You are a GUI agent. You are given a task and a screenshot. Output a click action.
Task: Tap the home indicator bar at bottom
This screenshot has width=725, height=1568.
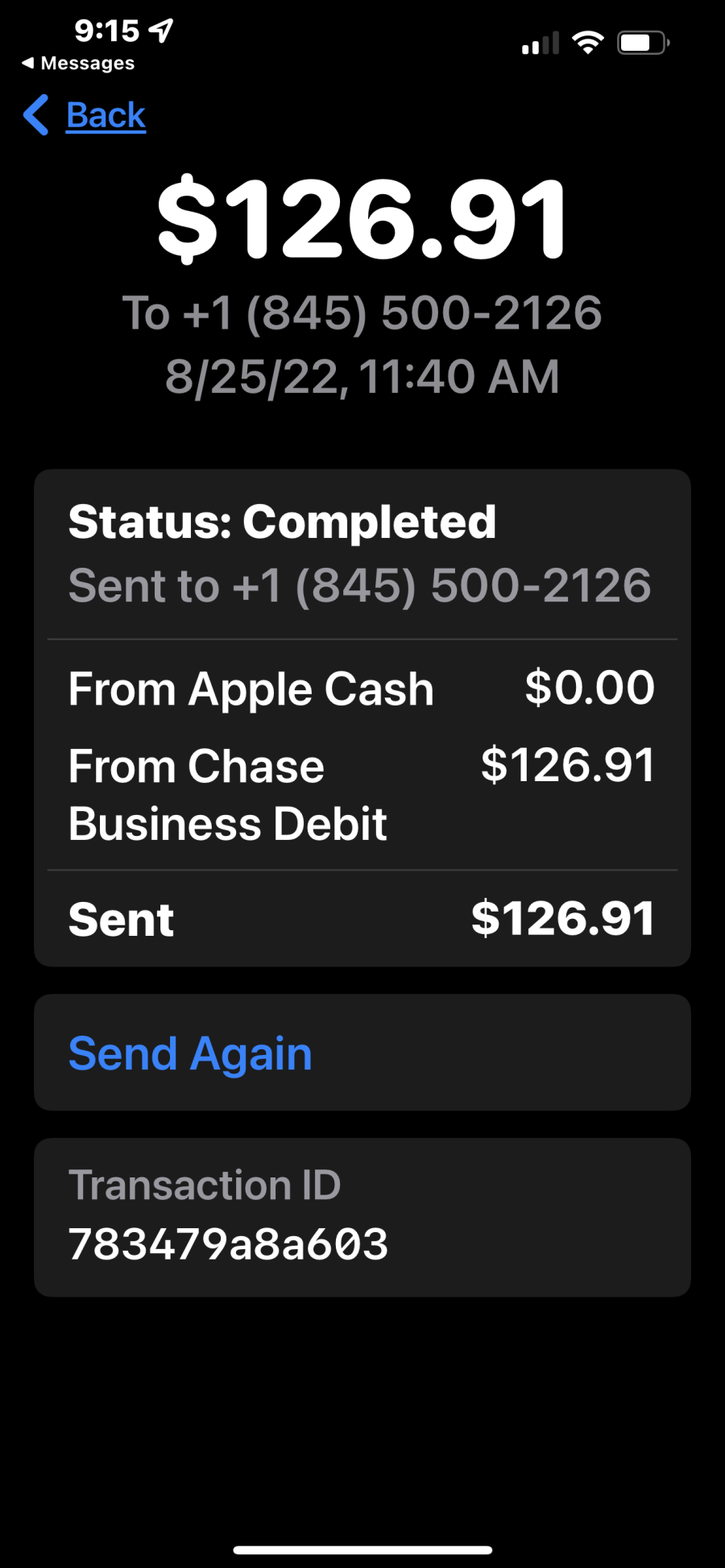362,1549
